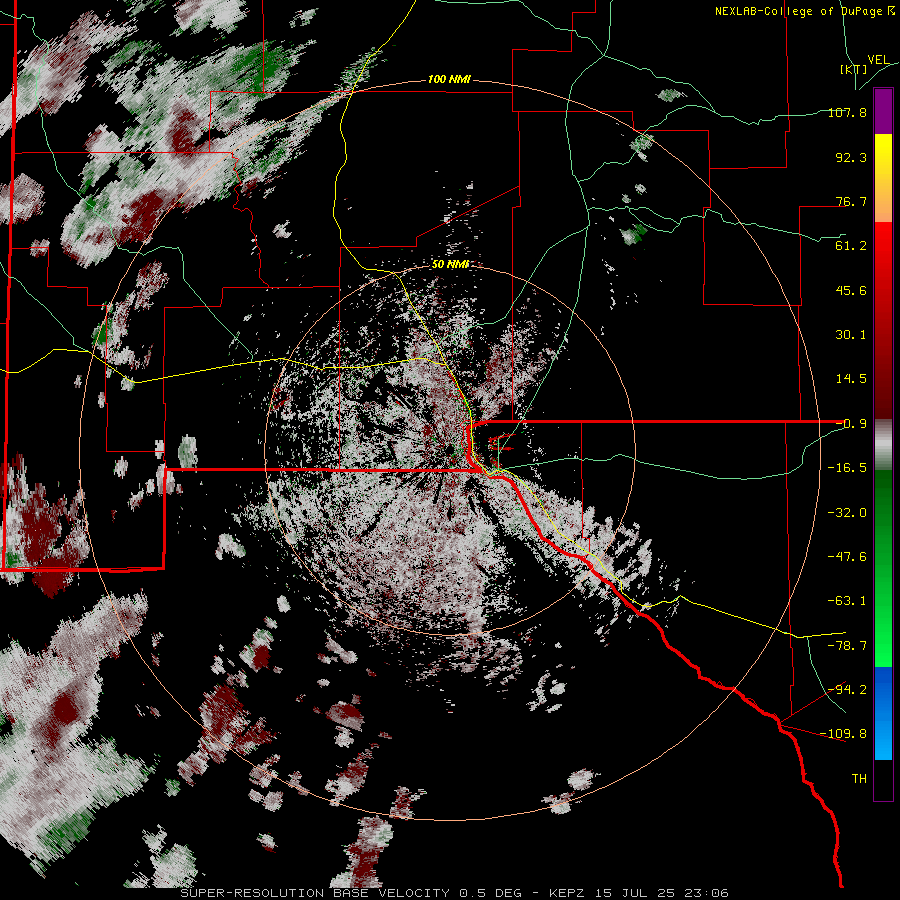Click the 45.6 velocity scale value
This screenshot has height=900, width=900.
(851, 290)
